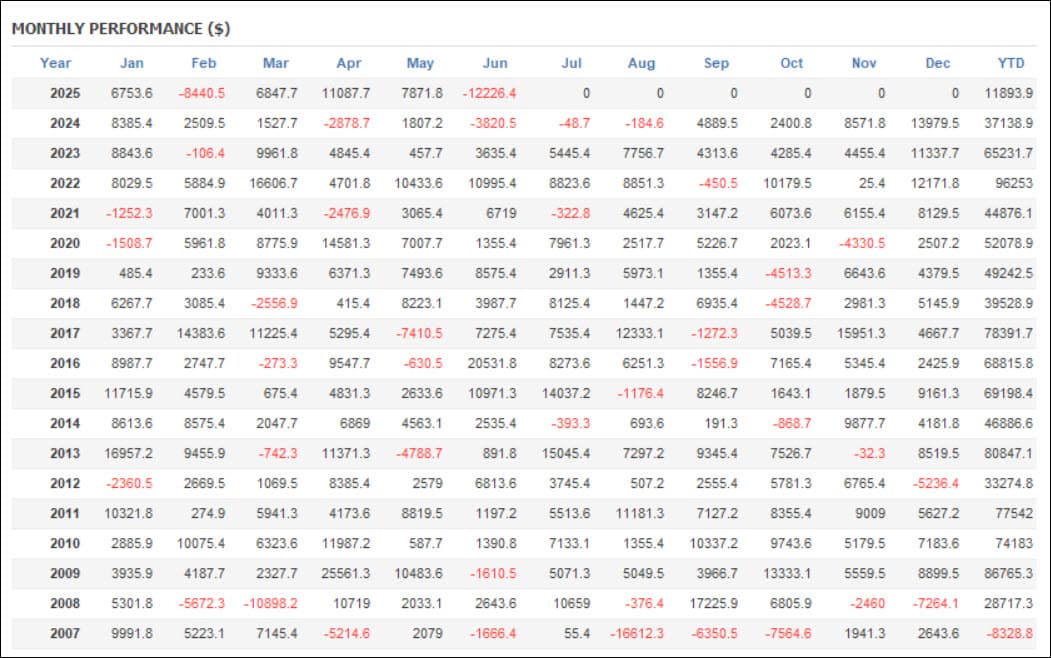
Task: Click the Oct column header
Action: [792, 63]
